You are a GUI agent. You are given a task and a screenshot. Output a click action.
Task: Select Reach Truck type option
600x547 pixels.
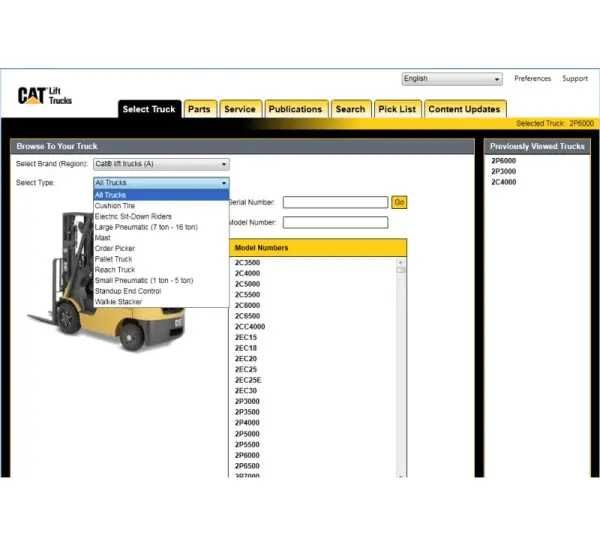tap(161, 269)
